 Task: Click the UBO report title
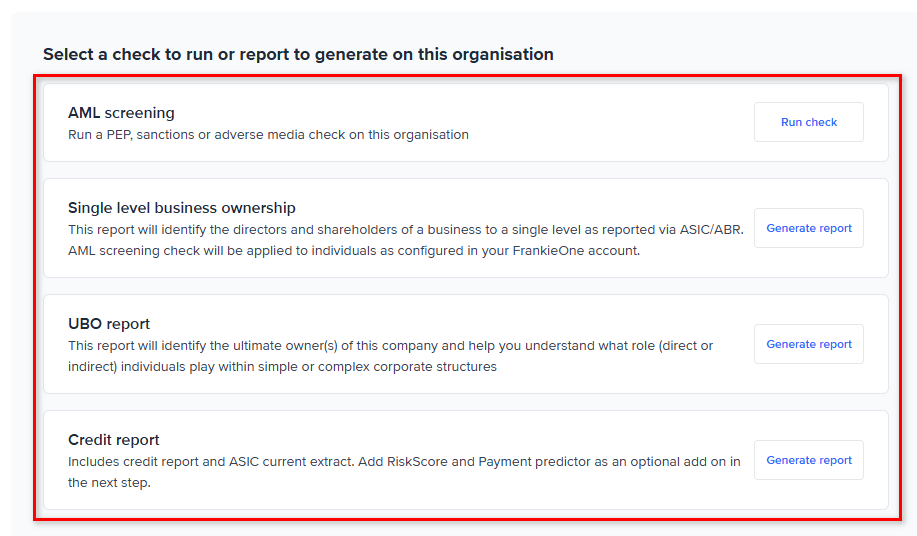(x=109, y=324)
